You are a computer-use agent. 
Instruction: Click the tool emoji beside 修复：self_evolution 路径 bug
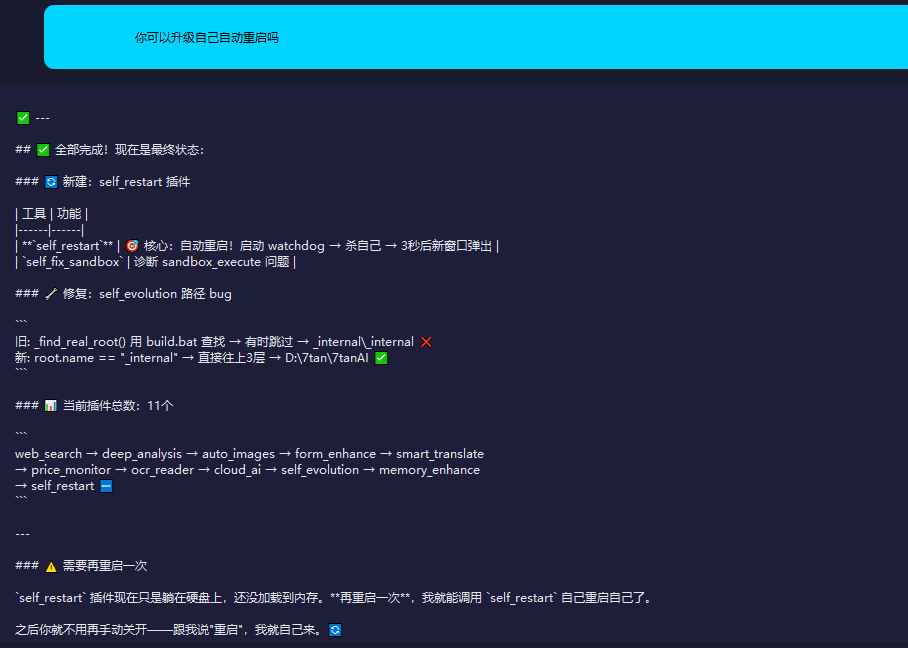[51, 294]
